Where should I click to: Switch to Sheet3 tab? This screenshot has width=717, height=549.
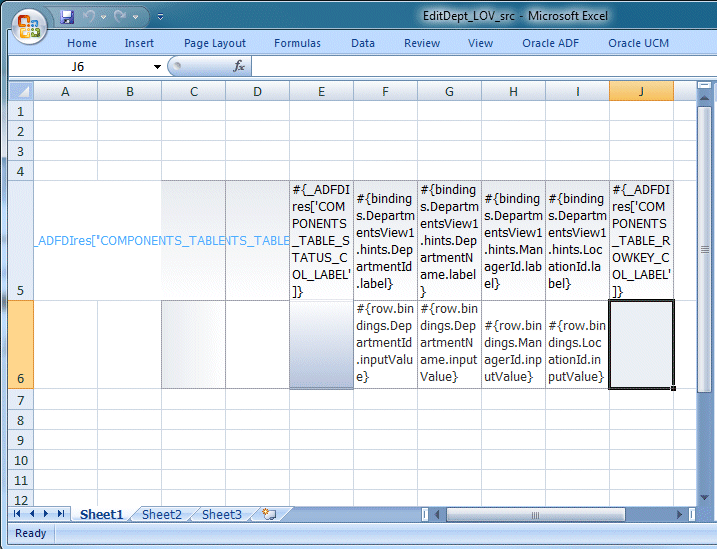tap(222, 514)
